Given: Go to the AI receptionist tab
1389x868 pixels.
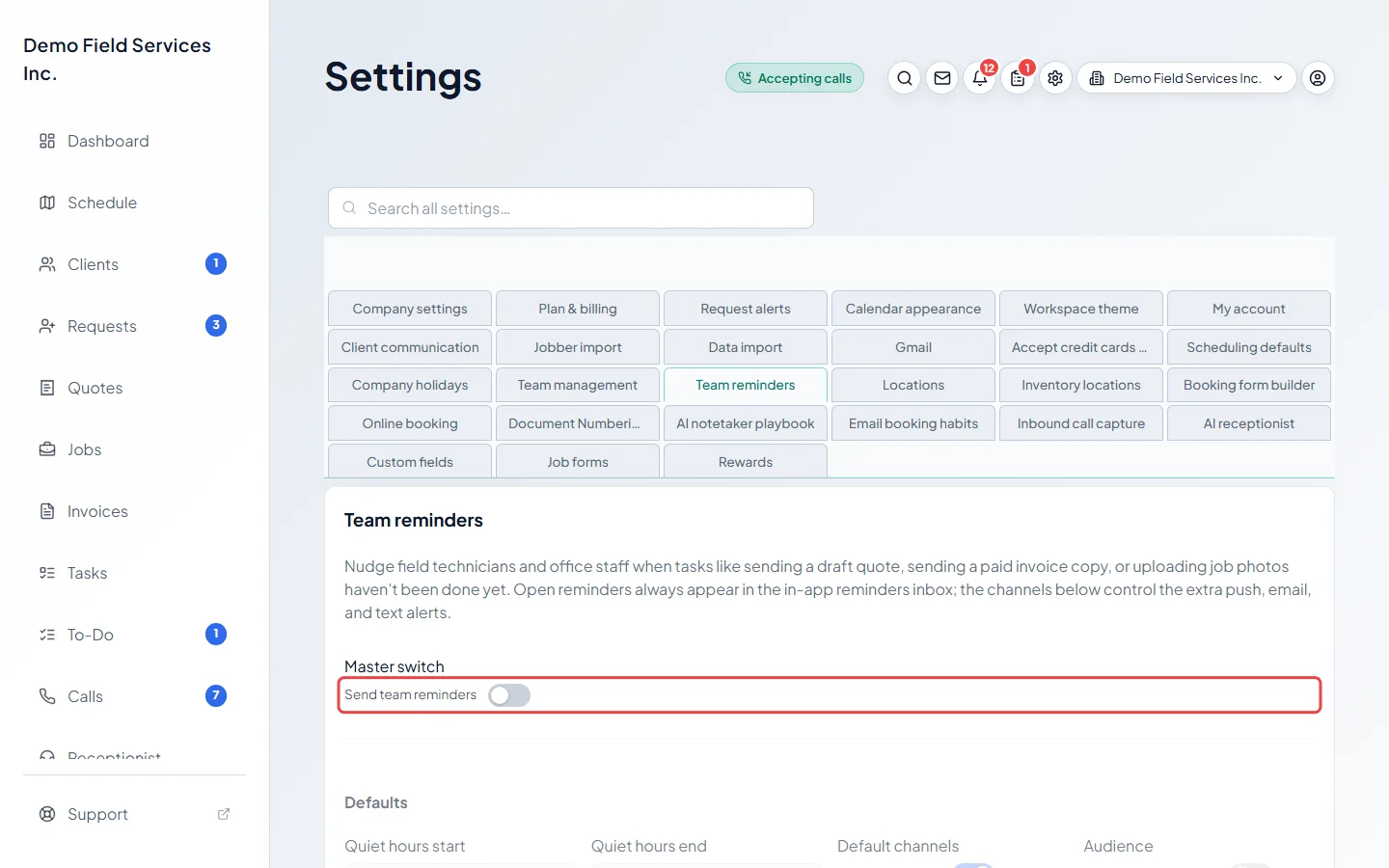Looking at the screenshot, I should (x=1249, y=423).
